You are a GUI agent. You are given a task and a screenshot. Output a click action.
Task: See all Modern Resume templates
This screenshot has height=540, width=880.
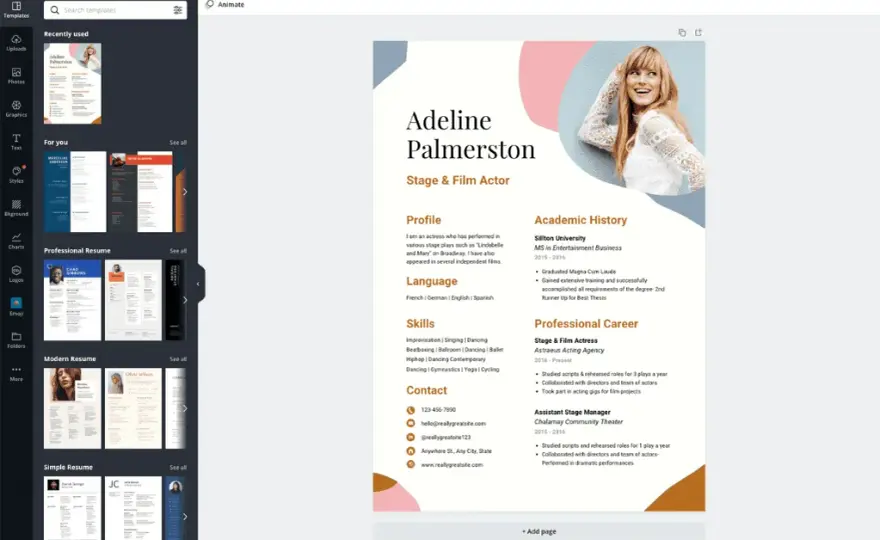coord(178,359)
